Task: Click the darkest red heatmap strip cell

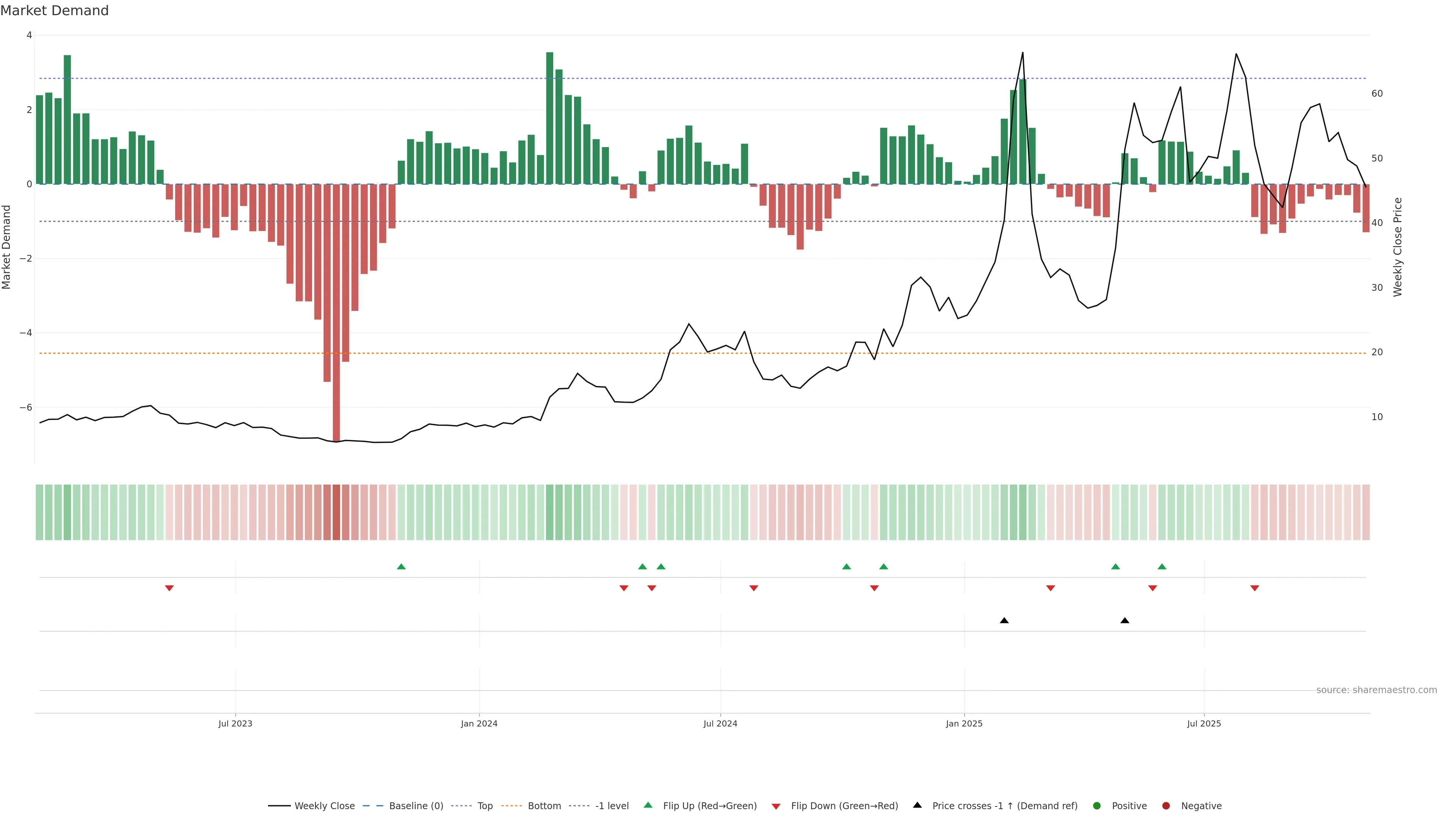Action: click(x=336, y=512)
